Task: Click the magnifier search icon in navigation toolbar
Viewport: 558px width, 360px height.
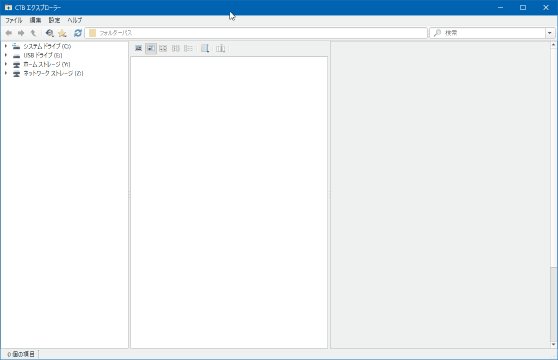Action: tap(50, 33)
